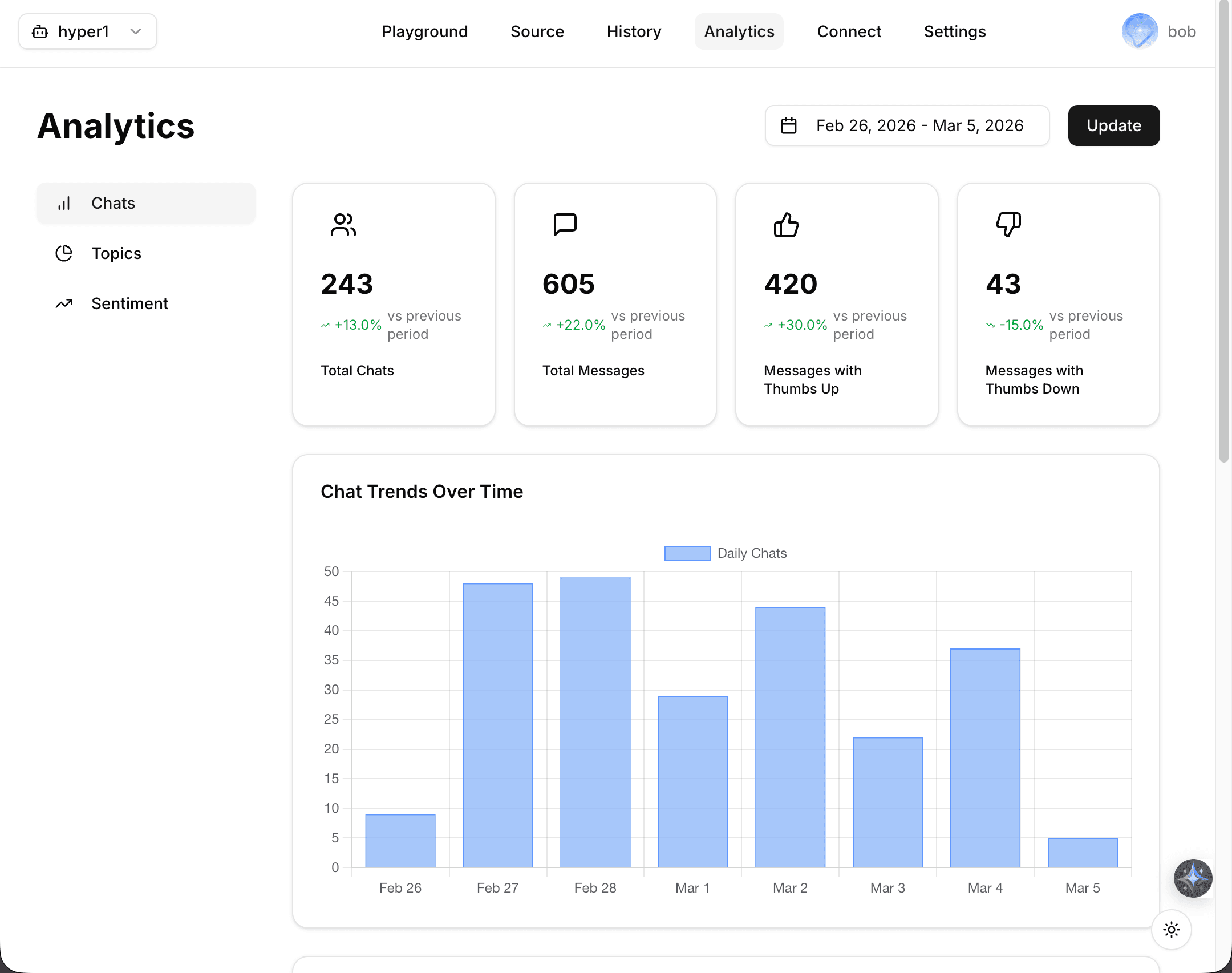Image resolution: width=1232 pixels, height=973 pixels.
Task: Open the sparkle AI assistant button
Action: click(1193, 878)
